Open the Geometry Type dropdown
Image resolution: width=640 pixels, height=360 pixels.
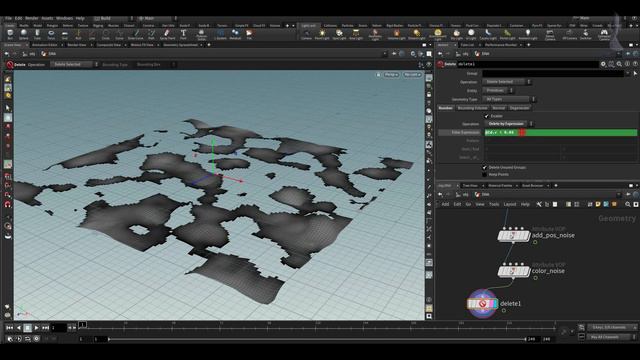(509, 99)
